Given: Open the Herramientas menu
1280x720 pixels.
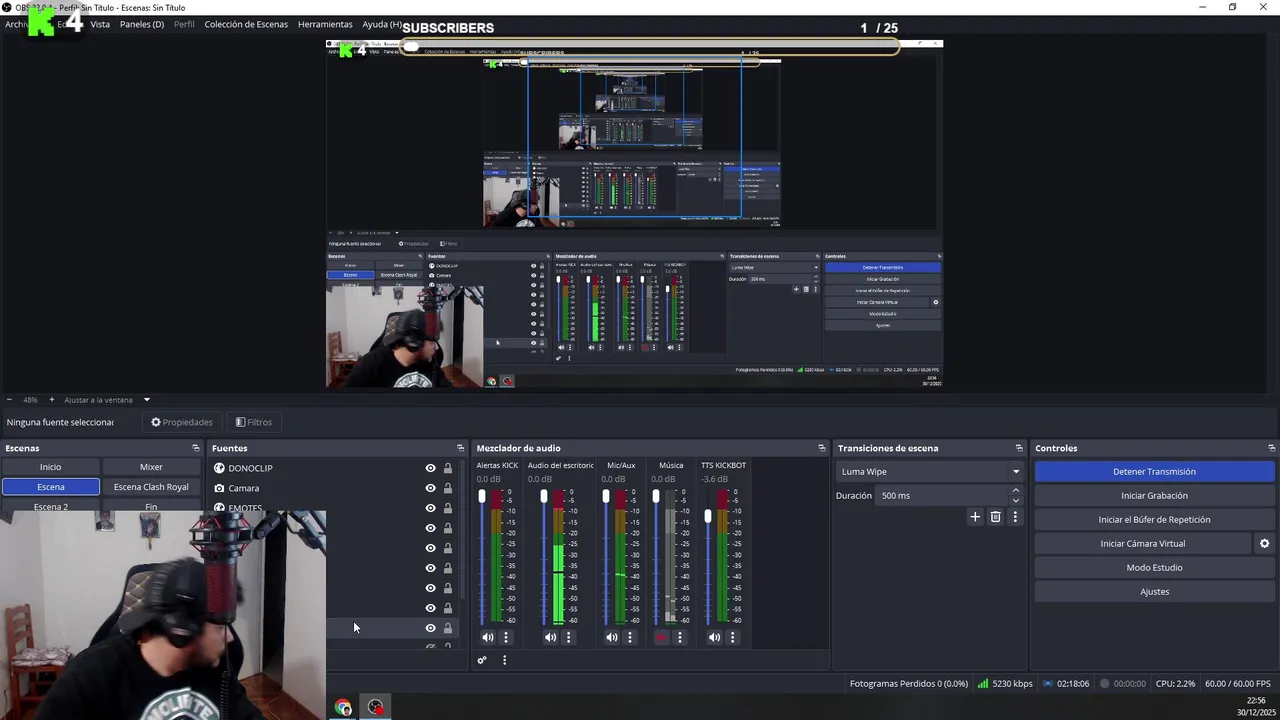Looking at the screenshot, I should (325, 24).
